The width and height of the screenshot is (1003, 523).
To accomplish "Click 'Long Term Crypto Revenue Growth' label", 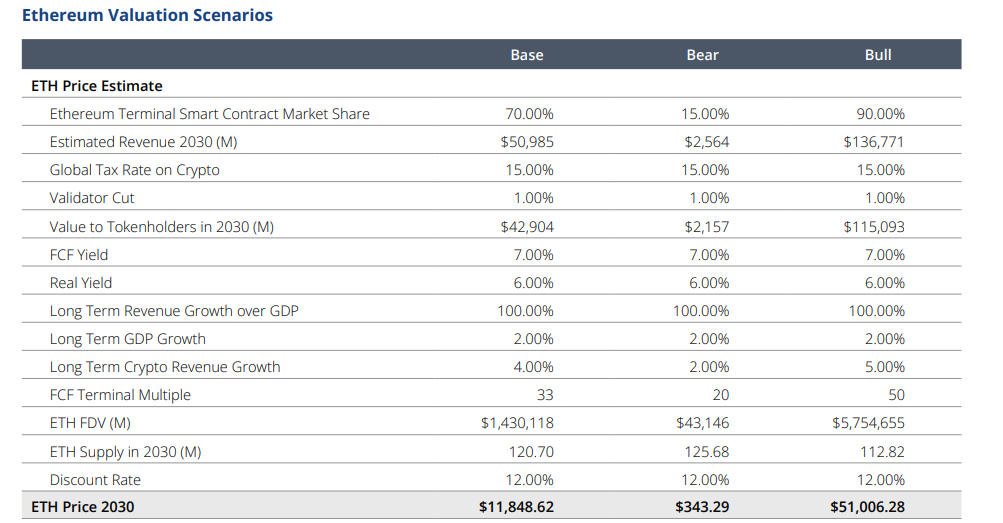I will (164, 367).
